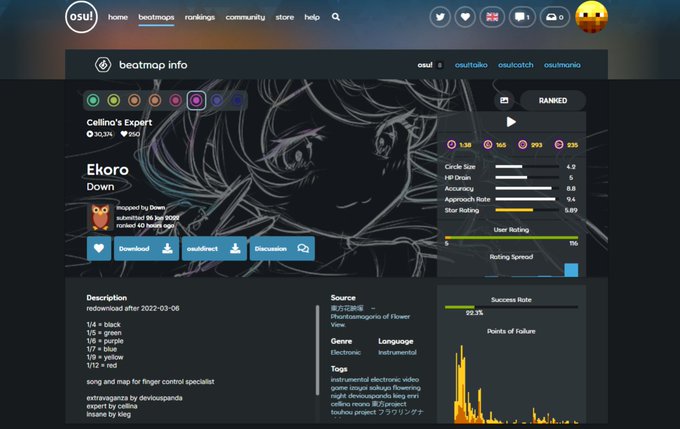This screenshot has width=680, height=429.
Task: Click the User Rating bar
Action: click(x=511, y=237)
